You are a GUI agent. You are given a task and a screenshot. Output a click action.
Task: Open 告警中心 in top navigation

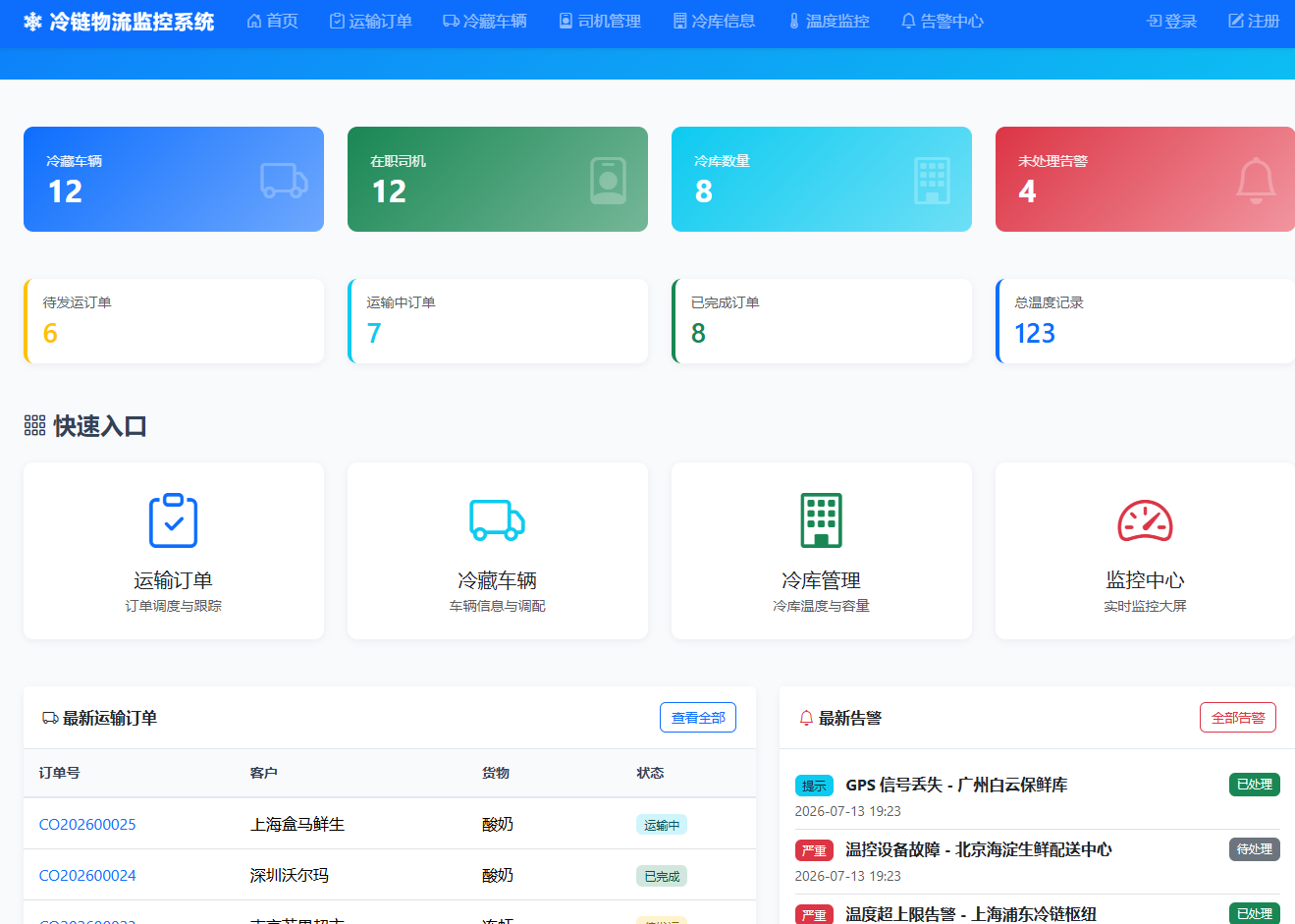[x=942, y=21]
